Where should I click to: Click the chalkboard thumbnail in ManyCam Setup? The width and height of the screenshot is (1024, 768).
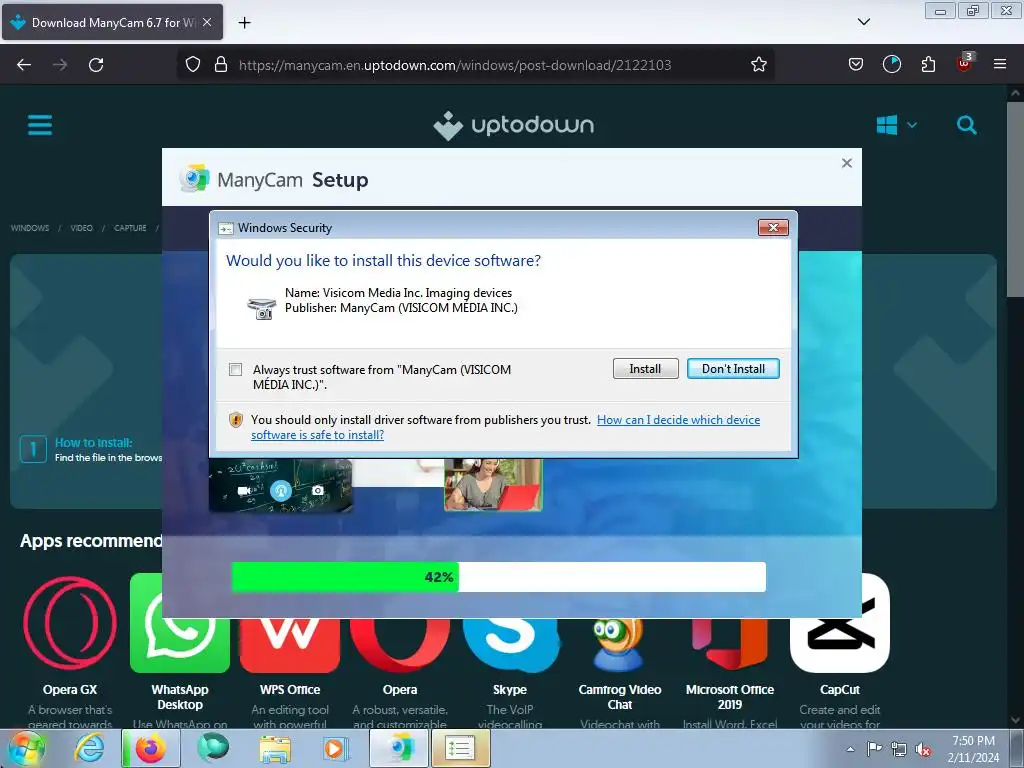[281, 485]
